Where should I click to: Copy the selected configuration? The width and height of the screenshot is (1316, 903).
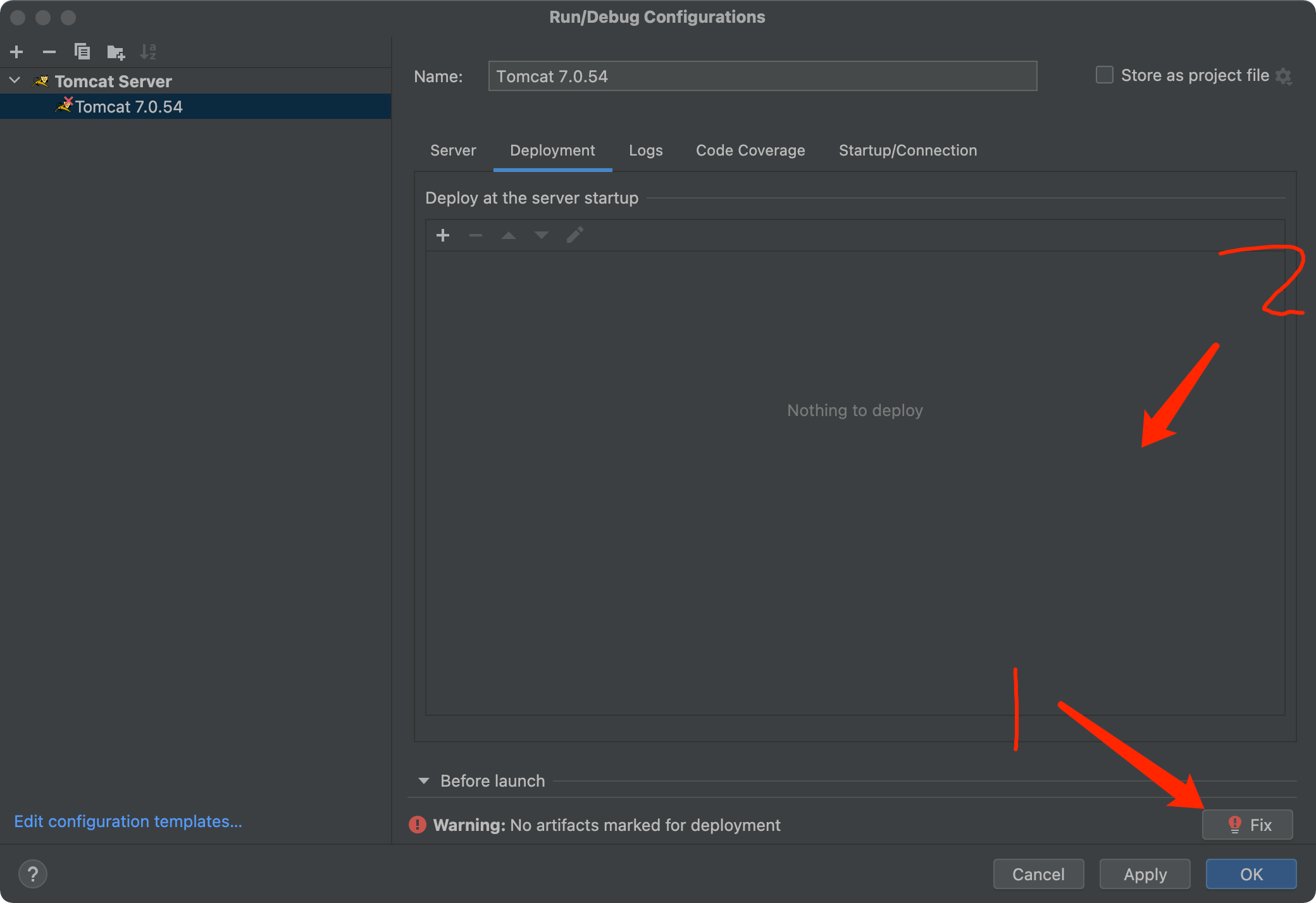pyautogui.click(x=82, y=52)
